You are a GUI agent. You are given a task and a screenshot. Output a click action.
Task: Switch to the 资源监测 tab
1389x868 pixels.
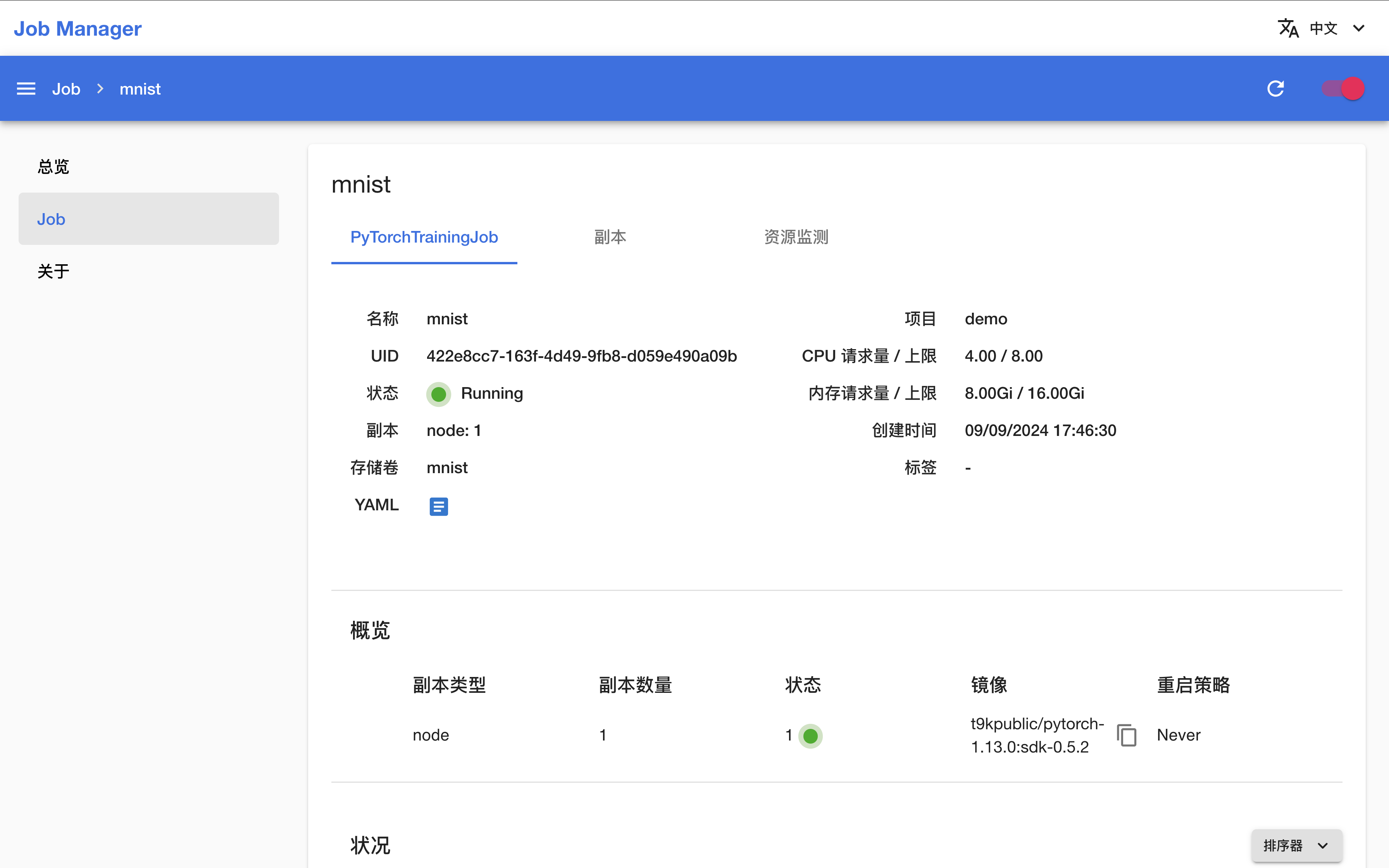point(796,237)
